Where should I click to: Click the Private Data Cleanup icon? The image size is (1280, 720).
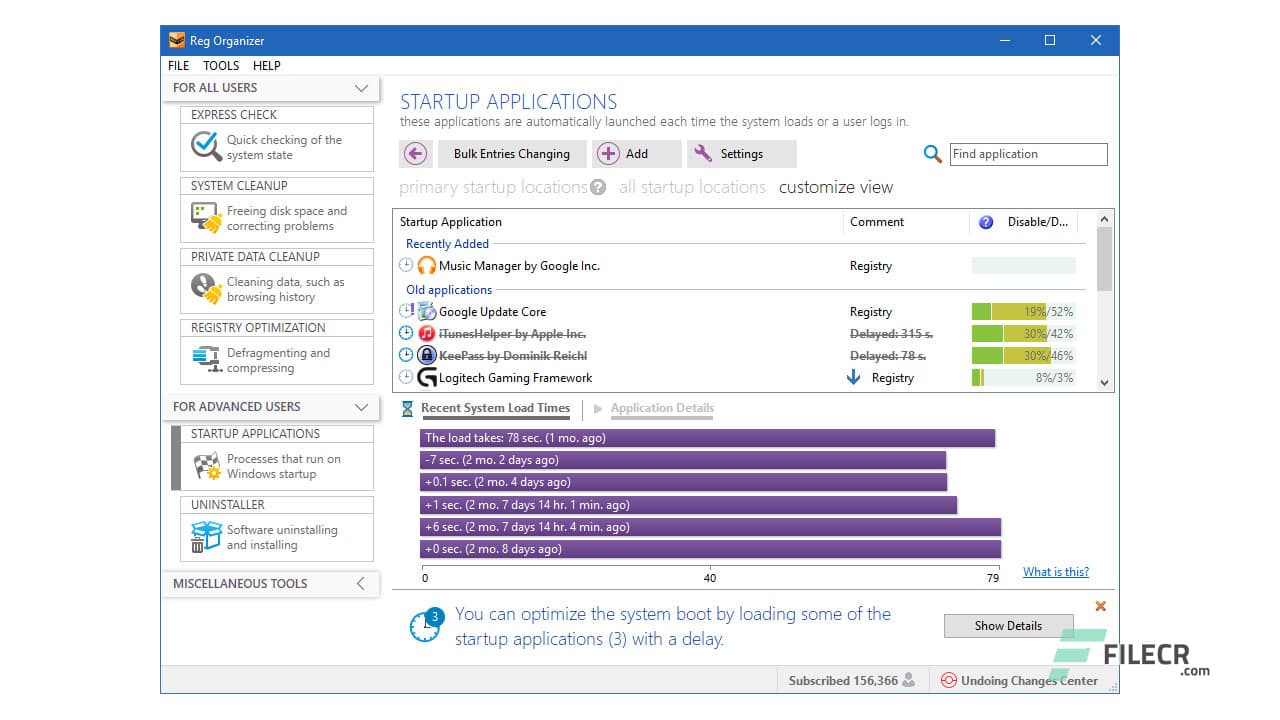[206, 289]
